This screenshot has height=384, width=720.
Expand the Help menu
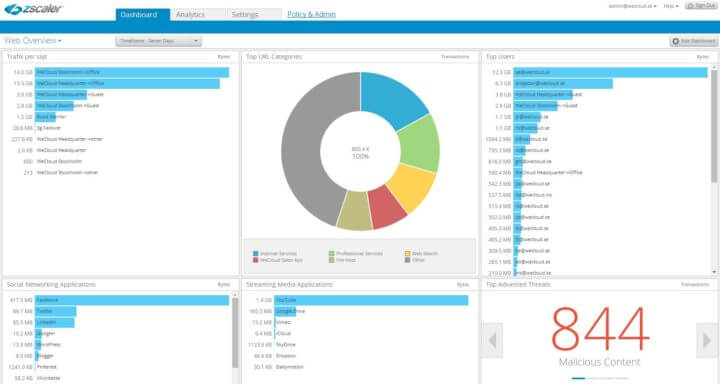pos(671,6)
